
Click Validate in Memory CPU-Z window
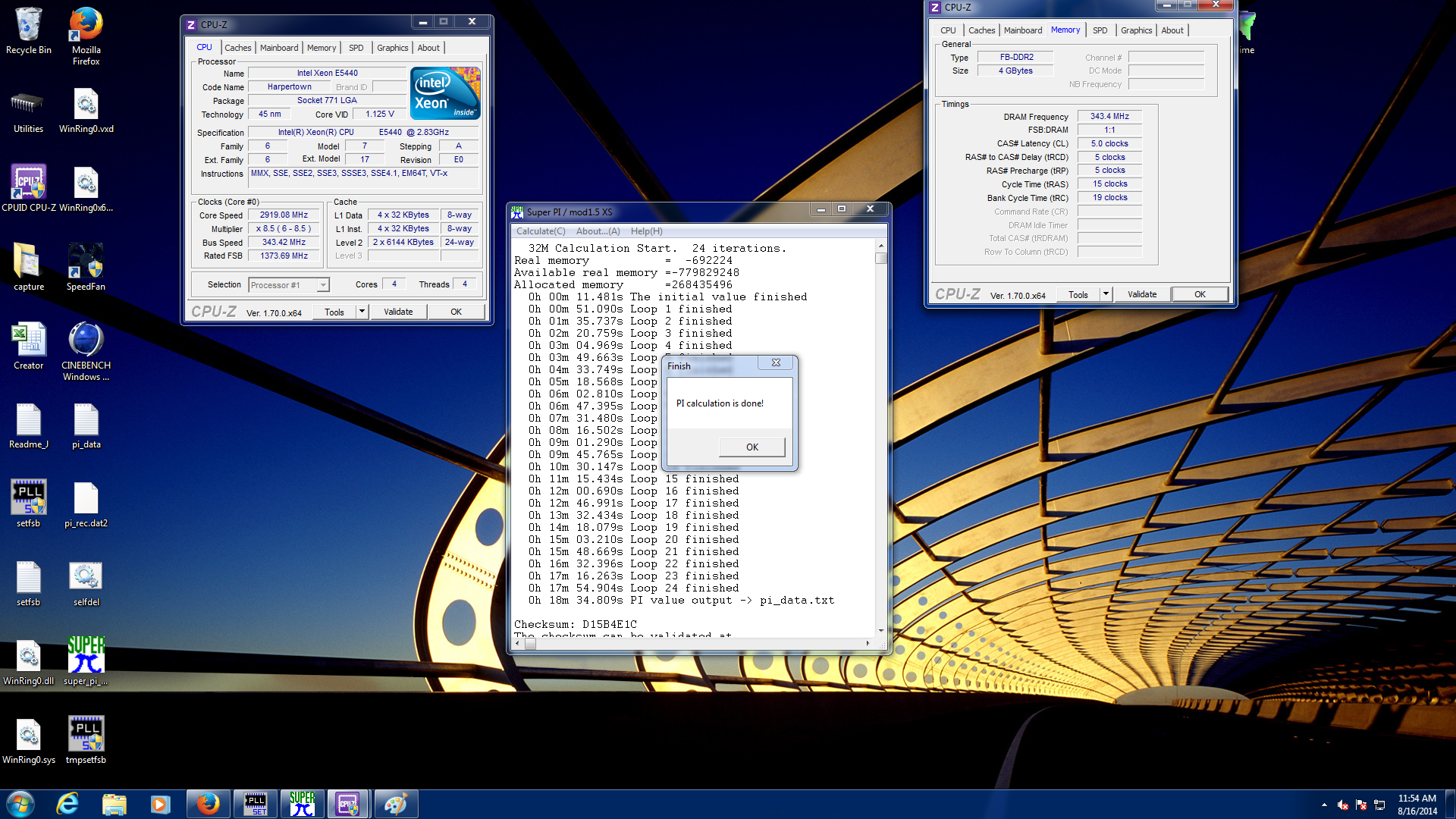[1142, 294]
